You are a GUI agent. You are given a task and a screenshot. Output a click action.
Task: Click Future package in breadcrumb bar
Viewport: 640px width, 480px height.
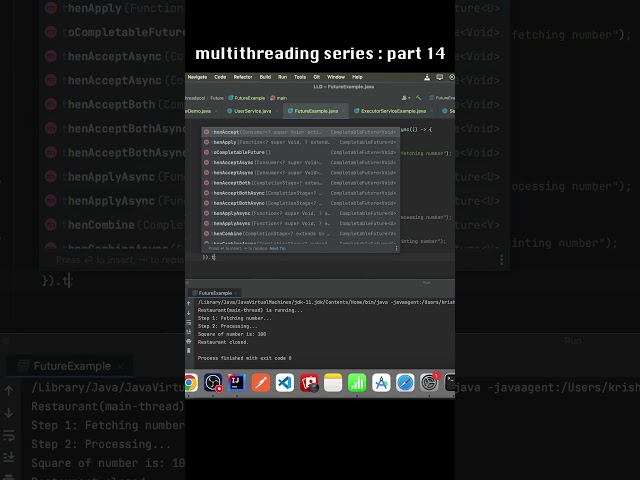[x=217, y=98]
